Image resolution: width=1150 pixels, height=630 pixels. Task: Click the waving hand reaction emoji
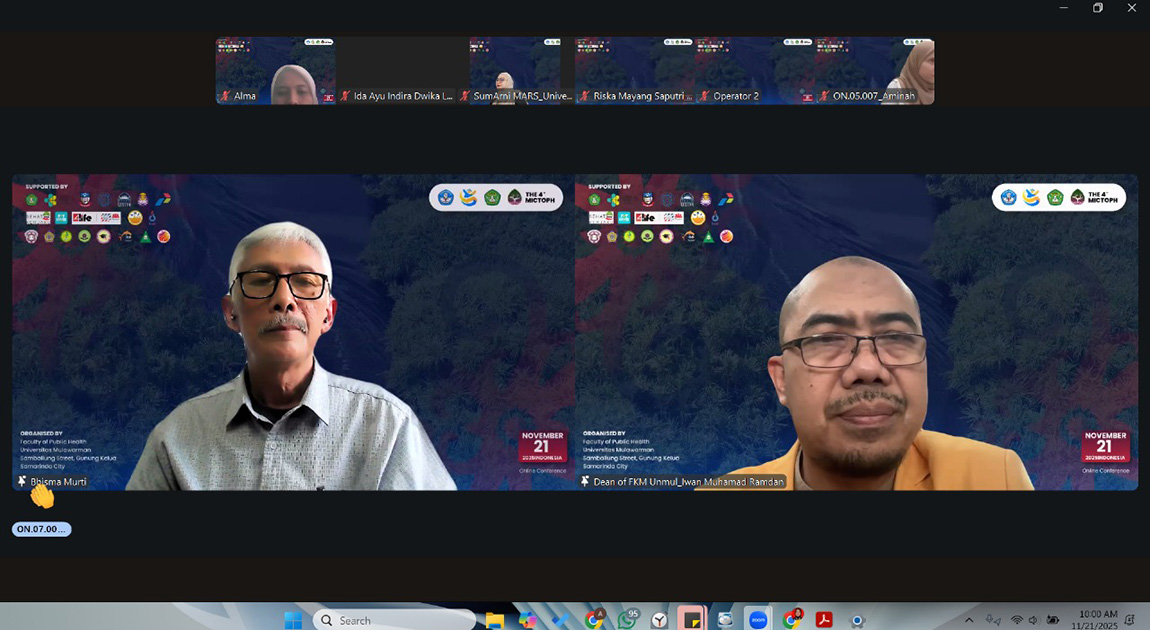click(41, 495)
